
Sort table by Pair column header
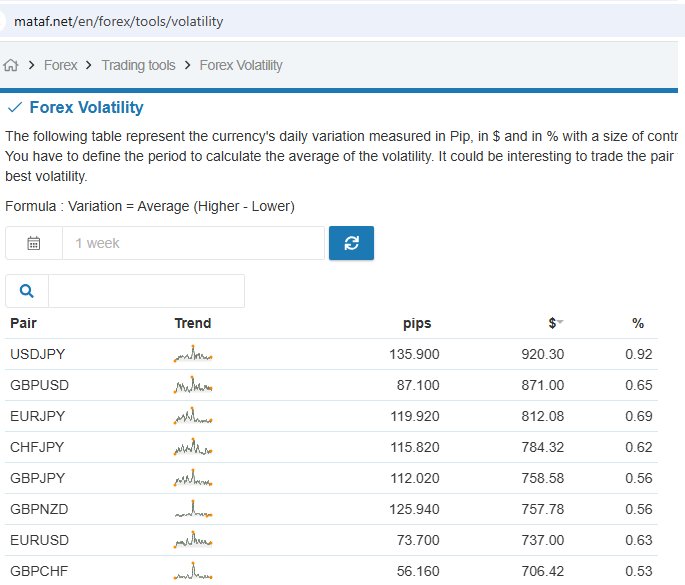(x=23, y=323)
